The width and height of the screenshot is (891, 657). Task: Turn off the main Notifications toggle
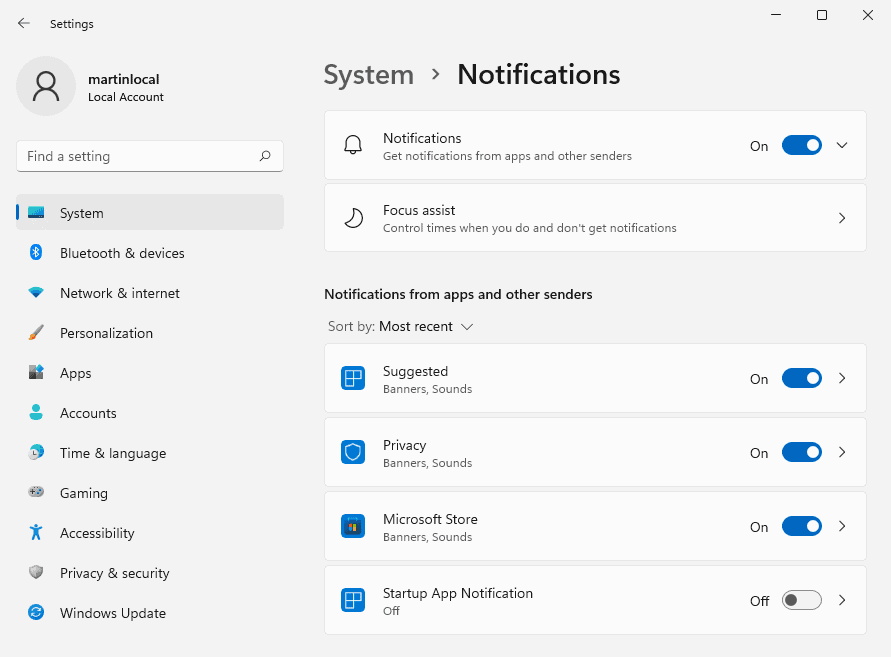tap(802, 145)
